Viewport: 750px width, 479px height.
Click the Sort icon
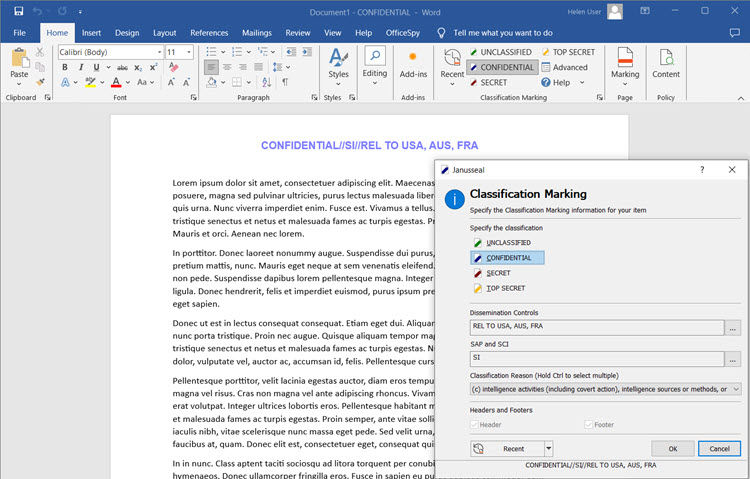266,82
